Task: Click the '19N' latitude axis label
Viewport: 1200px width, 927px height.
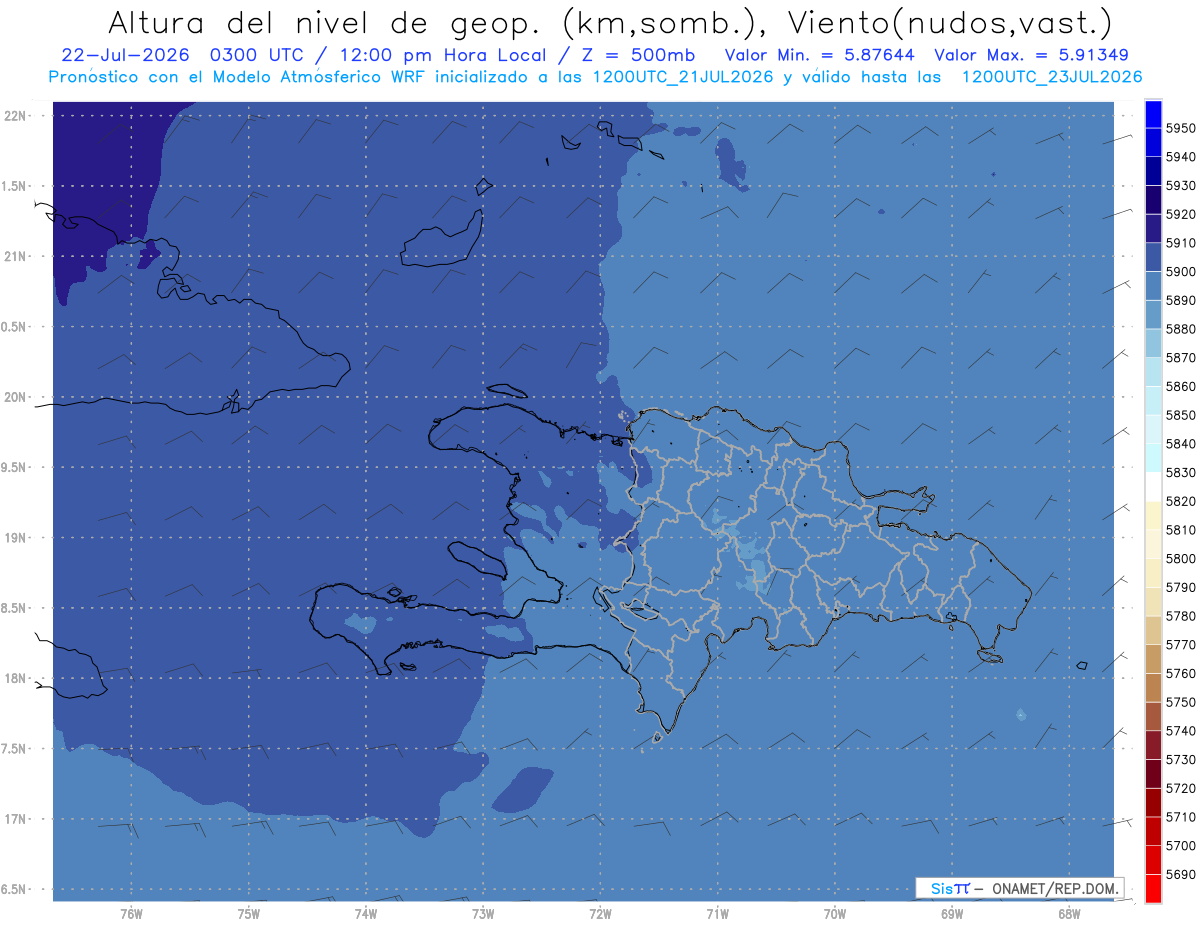Action: (x=17, y=538)
